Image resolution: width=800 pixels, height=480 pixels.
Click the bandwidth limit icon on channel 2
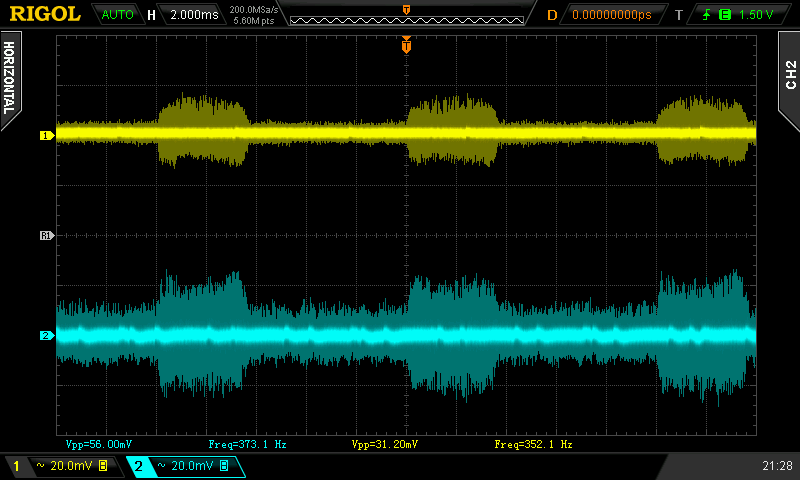pyautogui.click(x=224, y=466)
